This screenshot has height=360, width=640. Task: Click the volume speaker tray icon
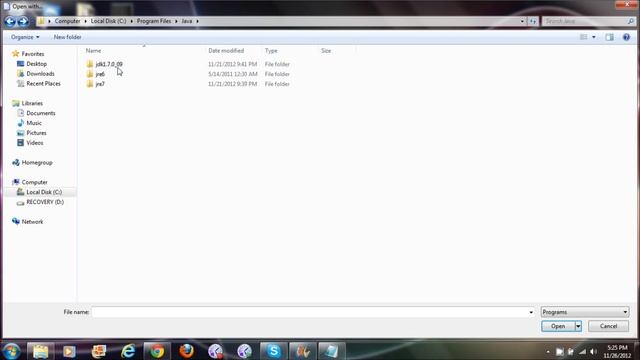click(x=593, y=351)
